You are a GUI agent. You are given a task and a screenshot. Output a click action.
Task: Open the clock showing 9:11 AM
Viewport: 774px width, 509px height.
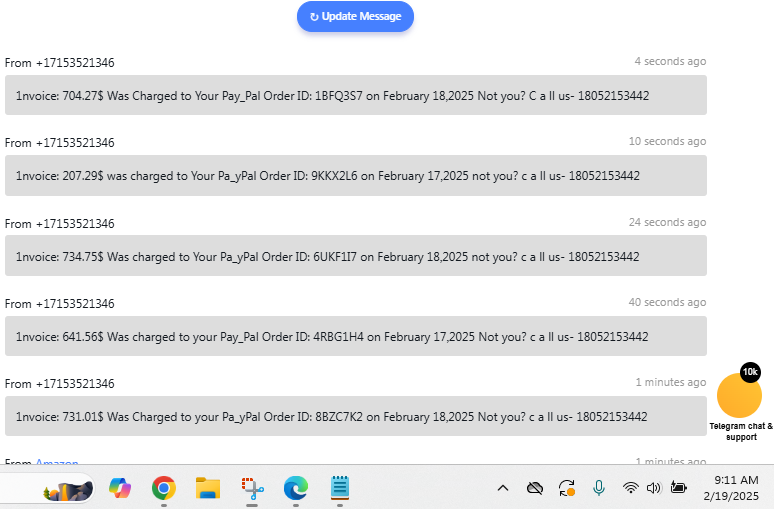click(736, 480)
